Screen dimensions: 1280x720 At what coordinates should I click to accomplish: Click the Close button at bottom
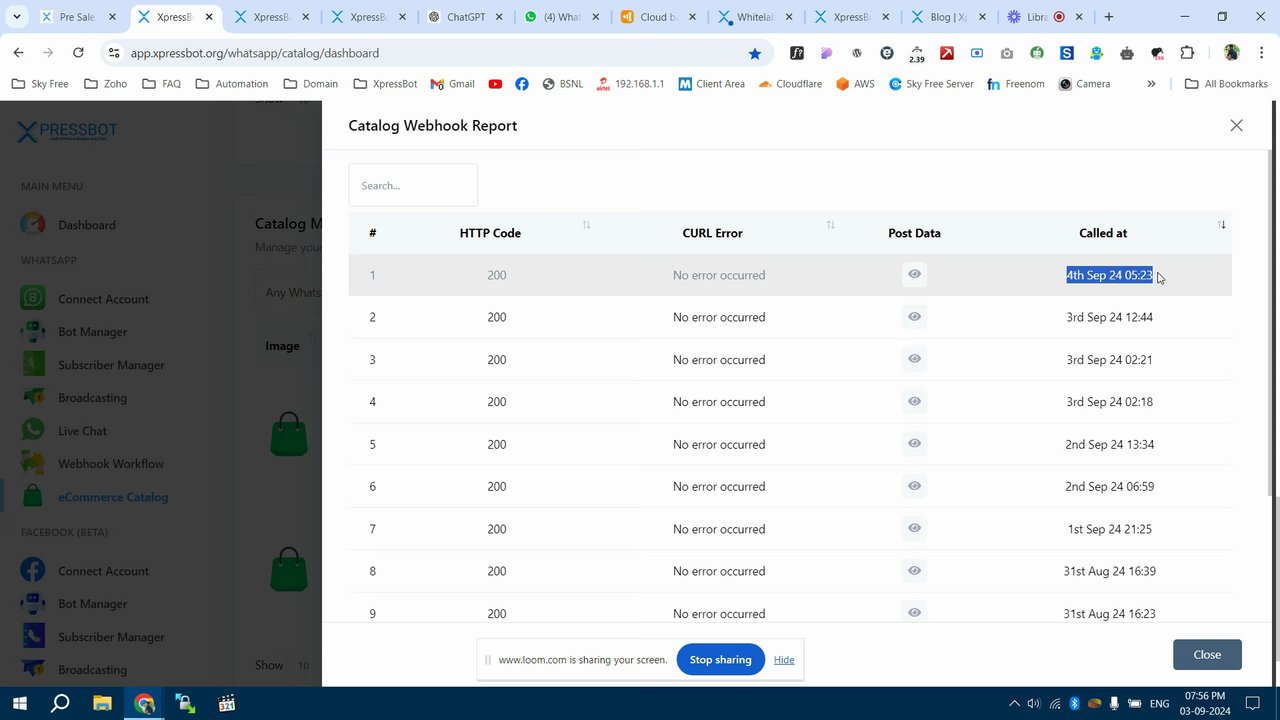1207,654
